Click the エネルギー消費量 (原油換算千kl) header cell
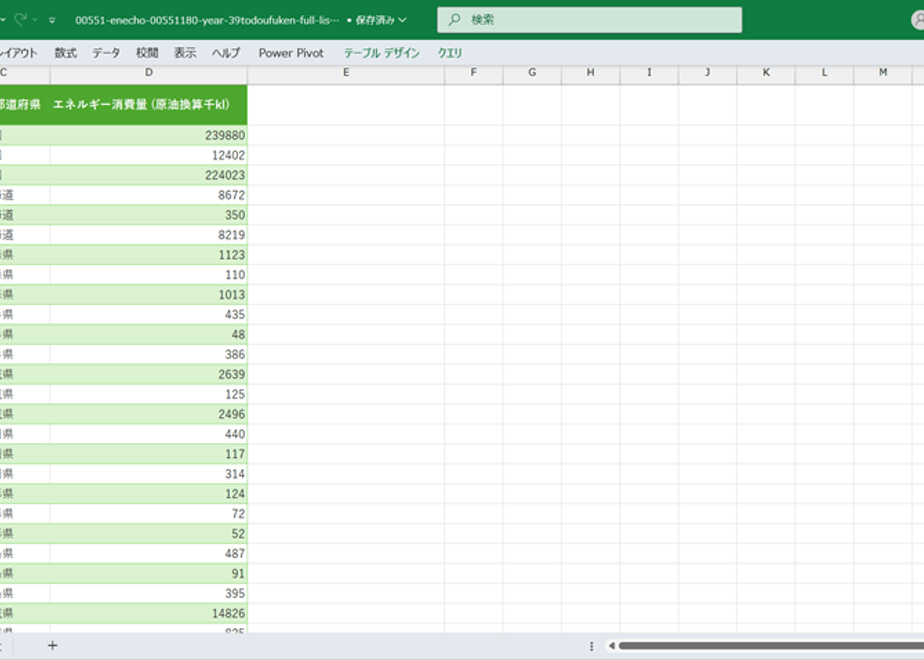 point(148,105)
